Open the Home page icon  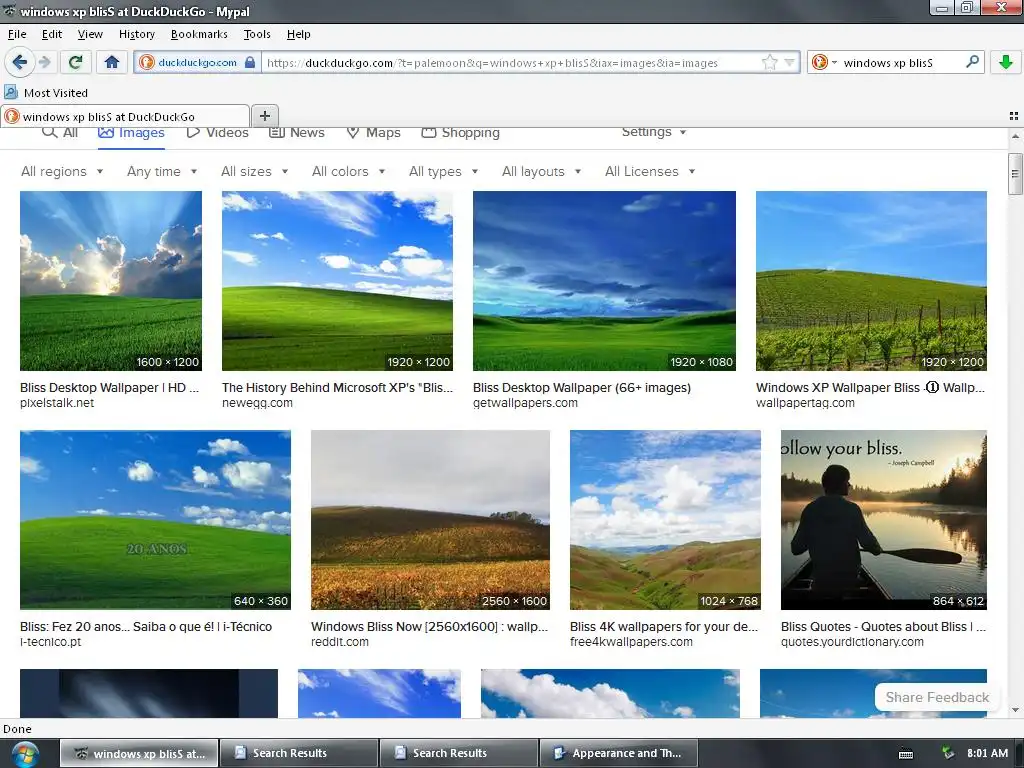tap(112, 62)
